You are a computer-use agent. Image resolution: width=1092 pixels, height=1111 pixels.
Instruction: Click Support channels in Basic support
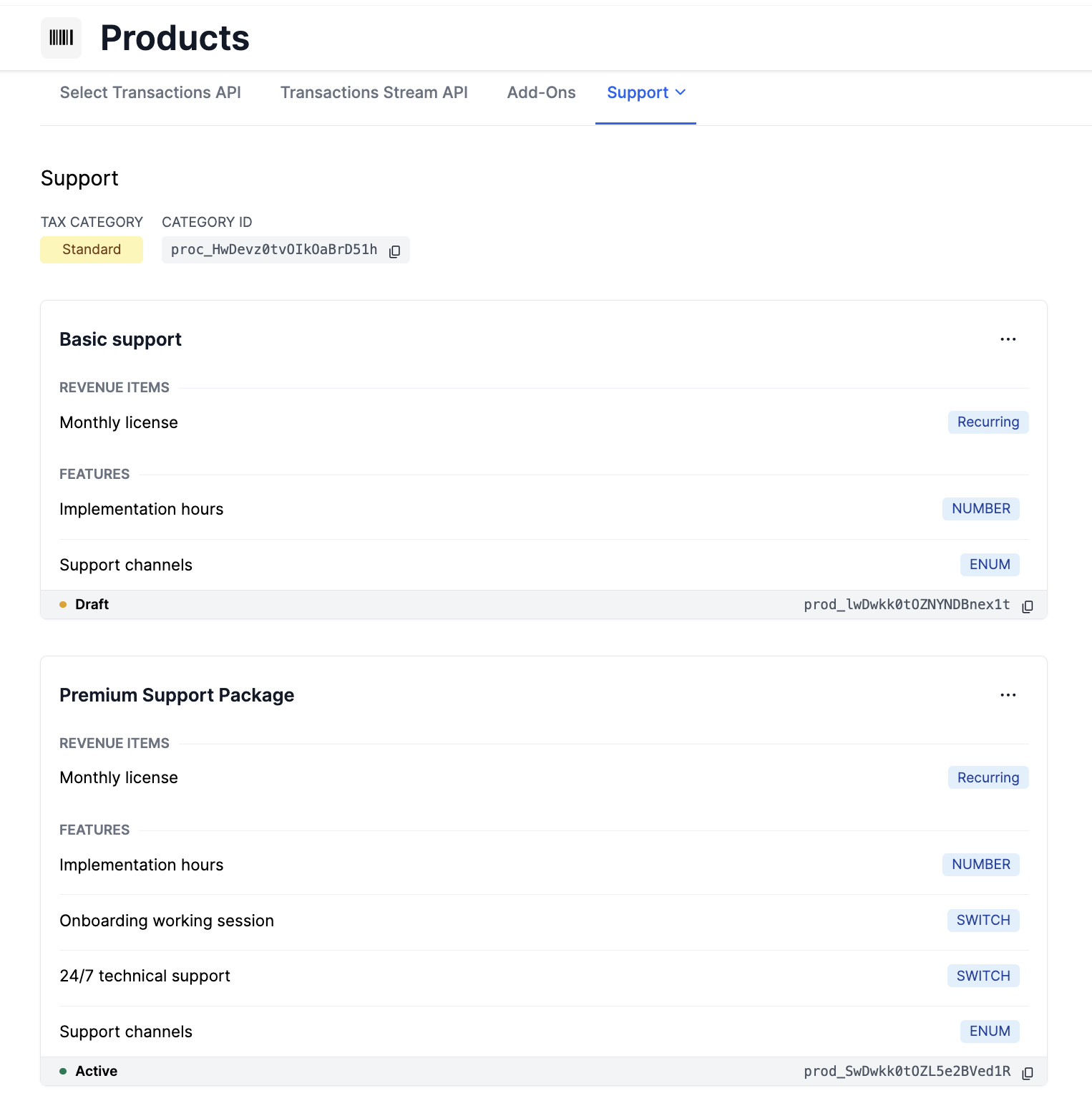tap(126, 565)
